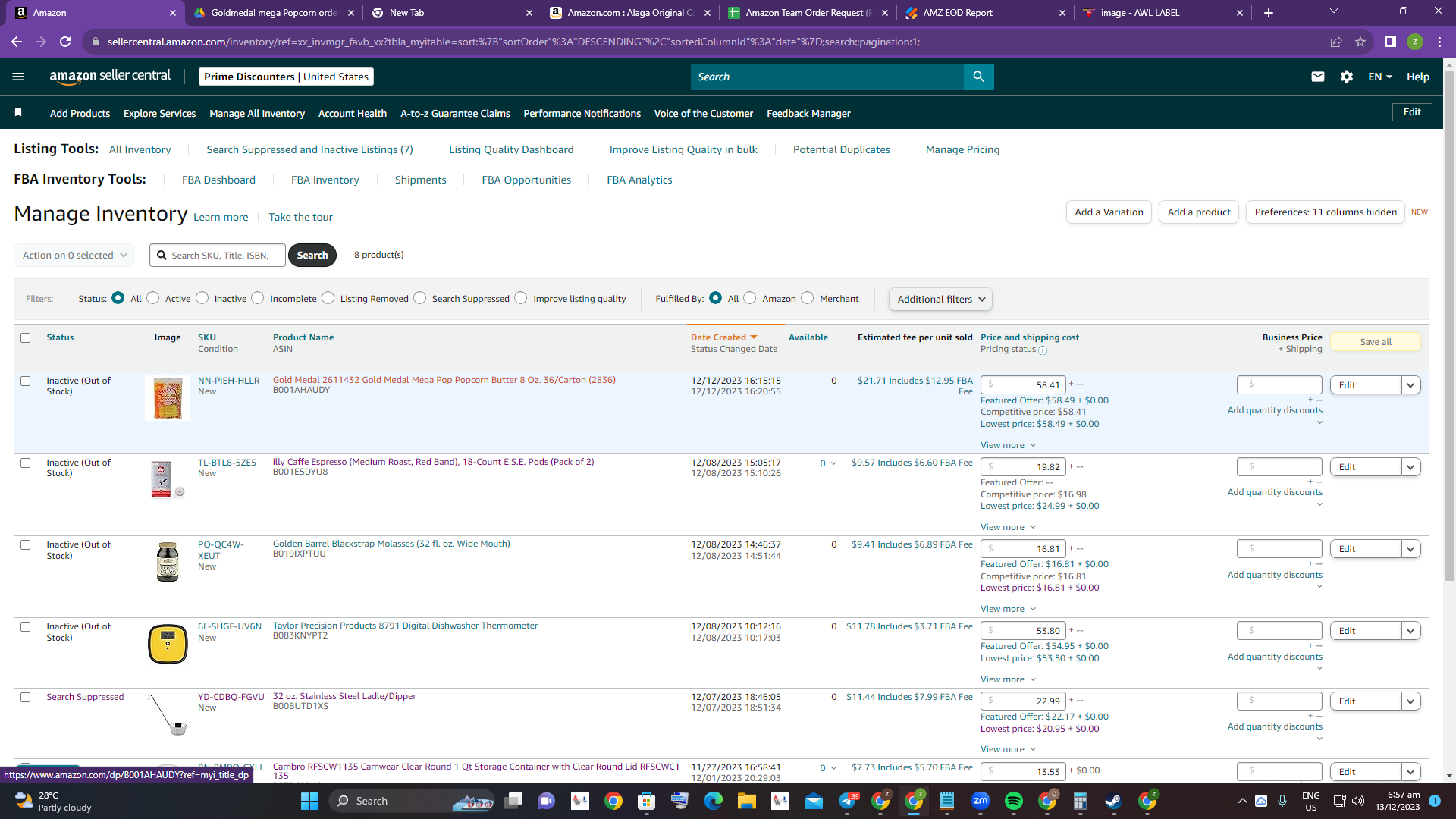Image resolution: width=1456 pixels, height=819 pixels.
Task: Open the FBA Dashboard link
Action: coord(218,180)
